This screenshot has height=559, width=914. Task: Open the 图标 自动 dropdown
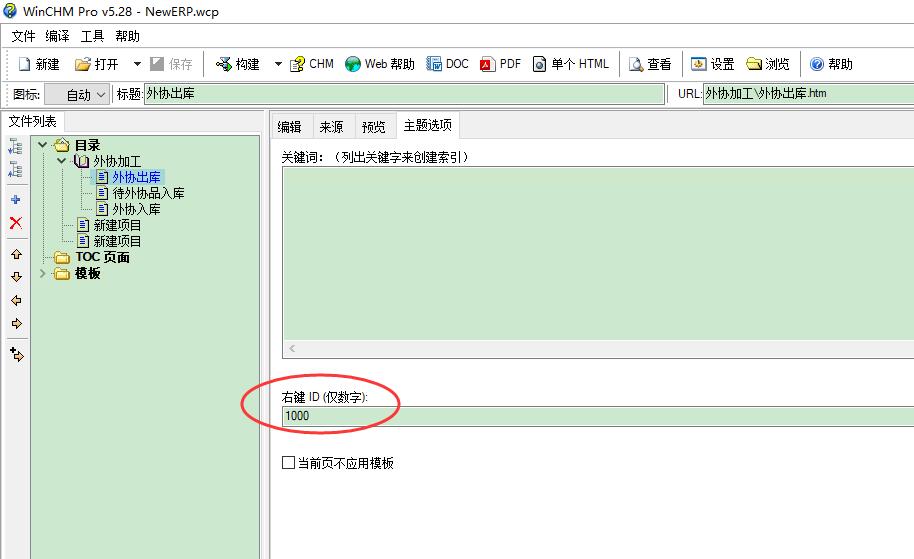click(77, 94)
